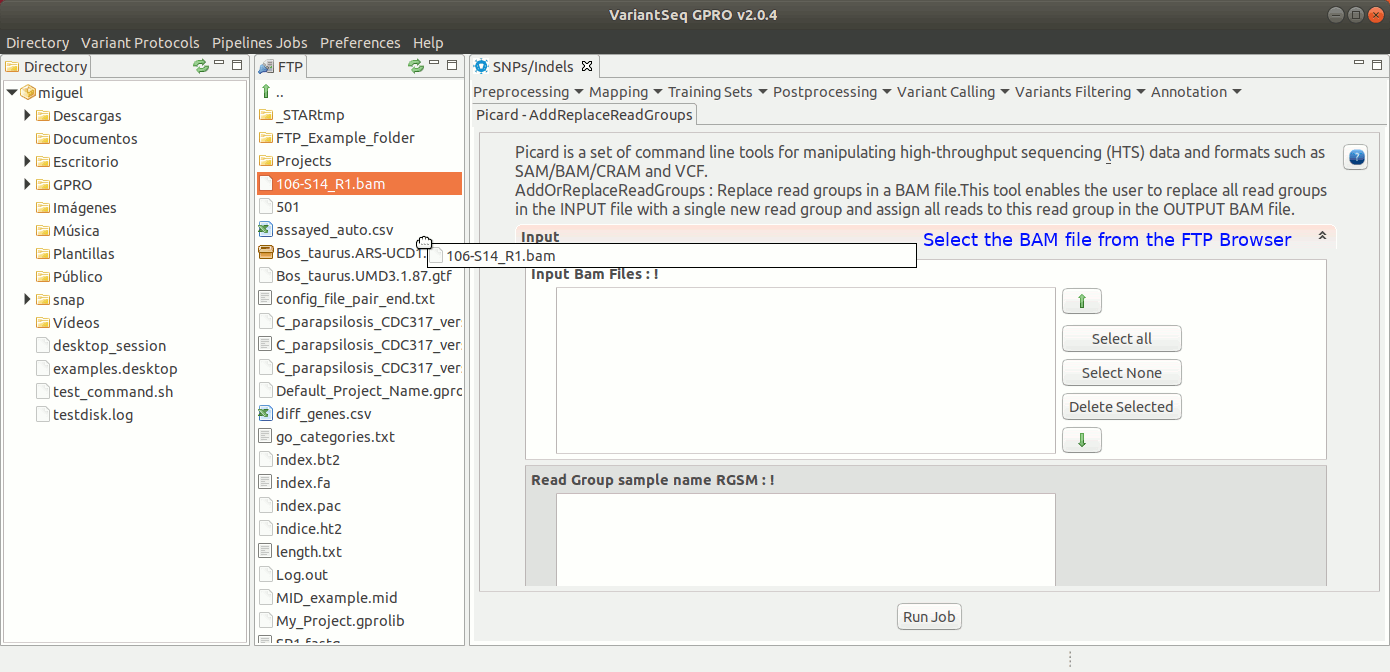Go to parent folder in FTP
1390x672 pixels.
point(267,92)
